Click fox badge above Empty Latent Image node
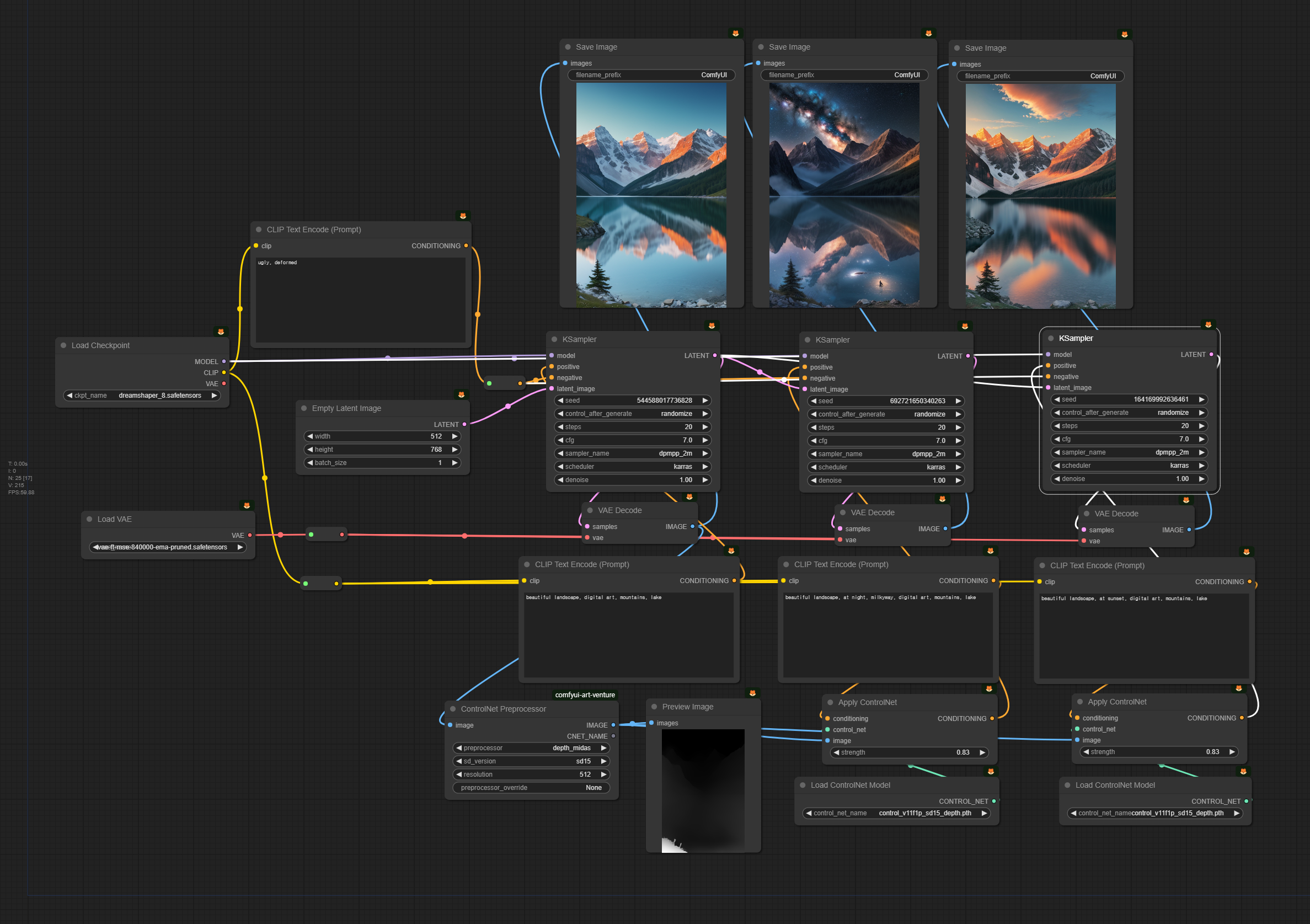Image resolution: width=1310 pixels, height=924 pixels. click(x=461, y=394)
